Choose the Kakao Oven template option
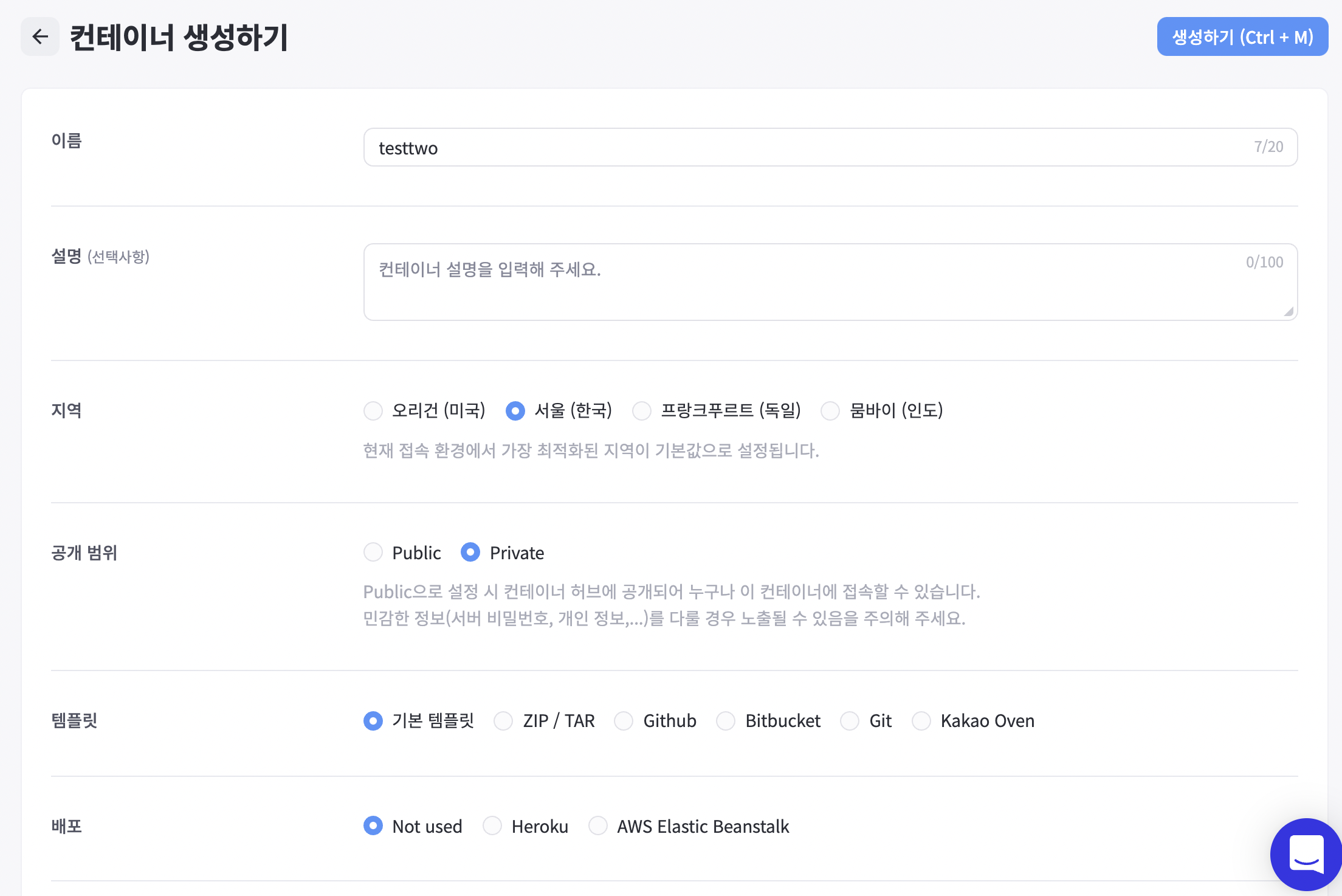The image size is (1342, 896). point(921,721)
